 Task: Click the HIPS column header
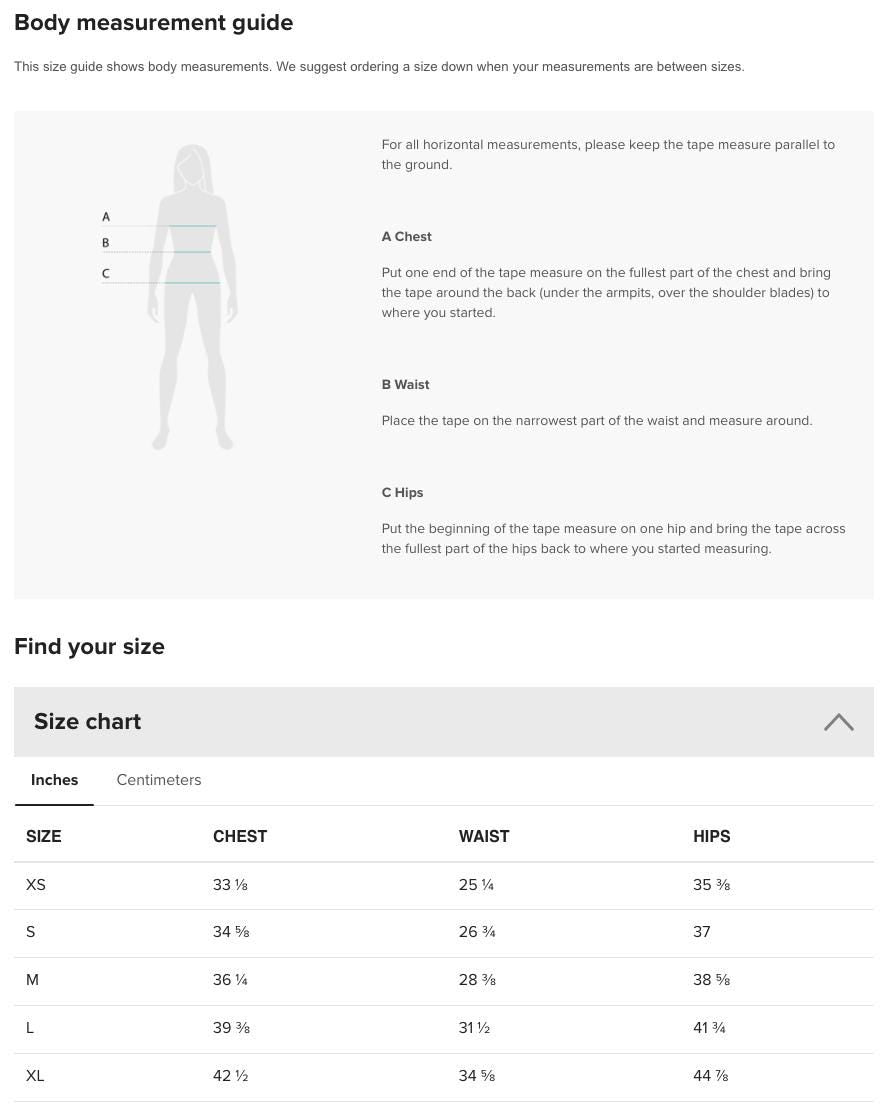click(711, 837)
